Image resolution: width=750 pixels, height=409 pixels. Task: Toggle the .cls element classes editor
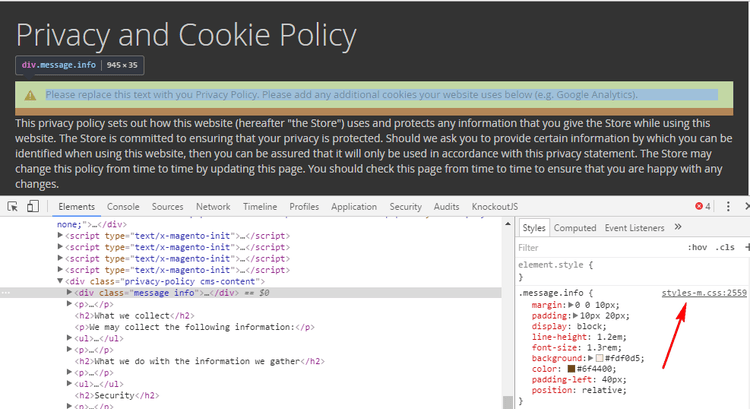click(725, 247)
